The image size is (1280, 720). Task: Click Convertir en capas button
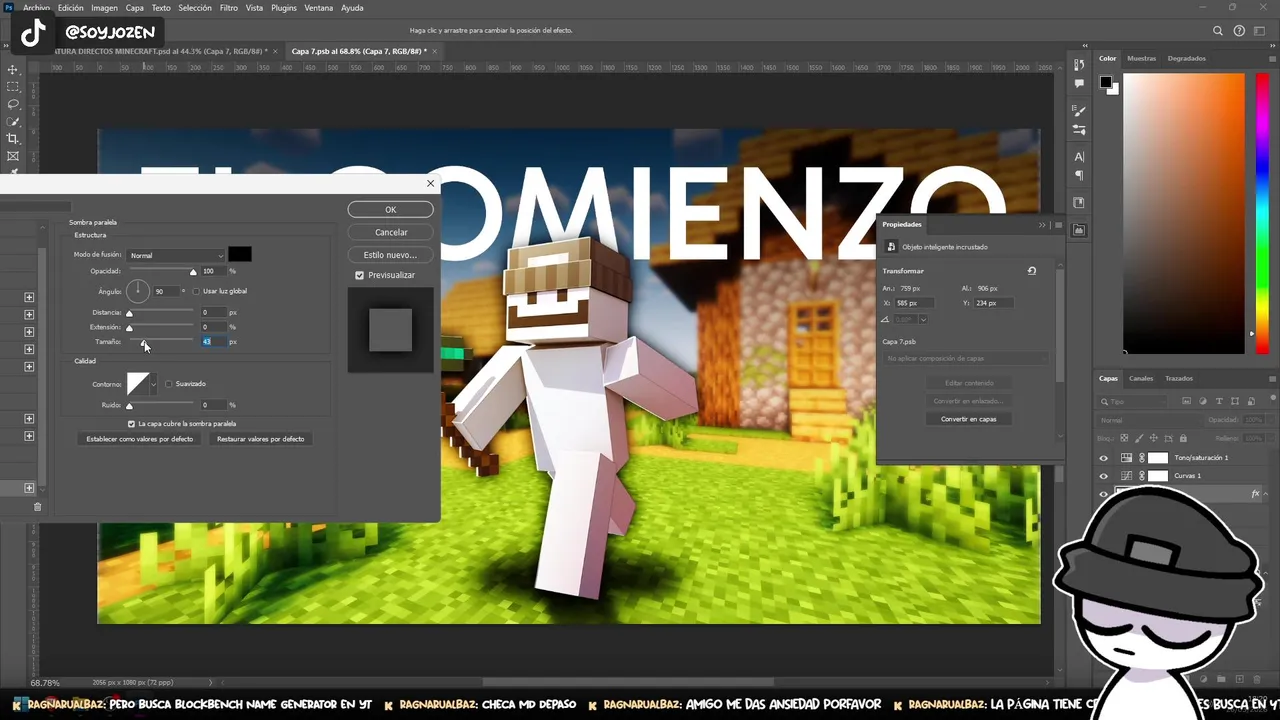click(968, 419)
